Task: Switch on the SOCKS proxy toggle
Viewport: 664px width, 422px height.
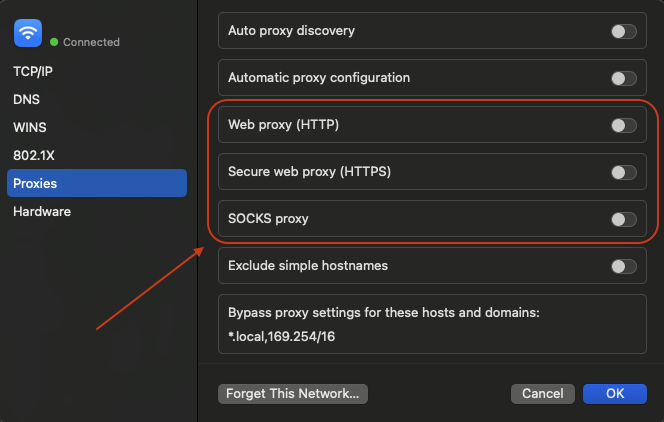Action: [x=623, y=219]
